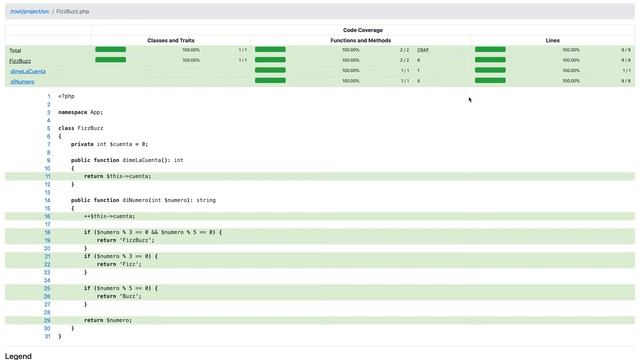This screenshot has width=640, height=360.
Task: Click FizzBuzz.php in the breadcrumb
Action: (73, 11)
